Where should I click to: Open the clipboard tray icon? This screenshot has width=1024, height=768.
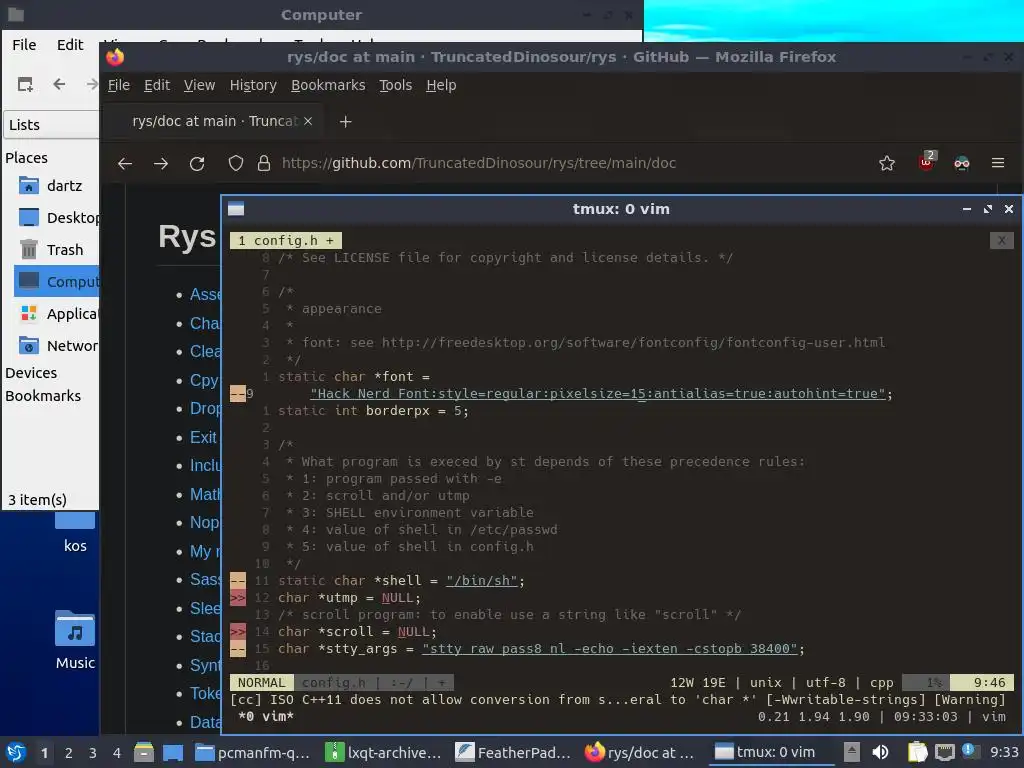click(x=918, y=752)
